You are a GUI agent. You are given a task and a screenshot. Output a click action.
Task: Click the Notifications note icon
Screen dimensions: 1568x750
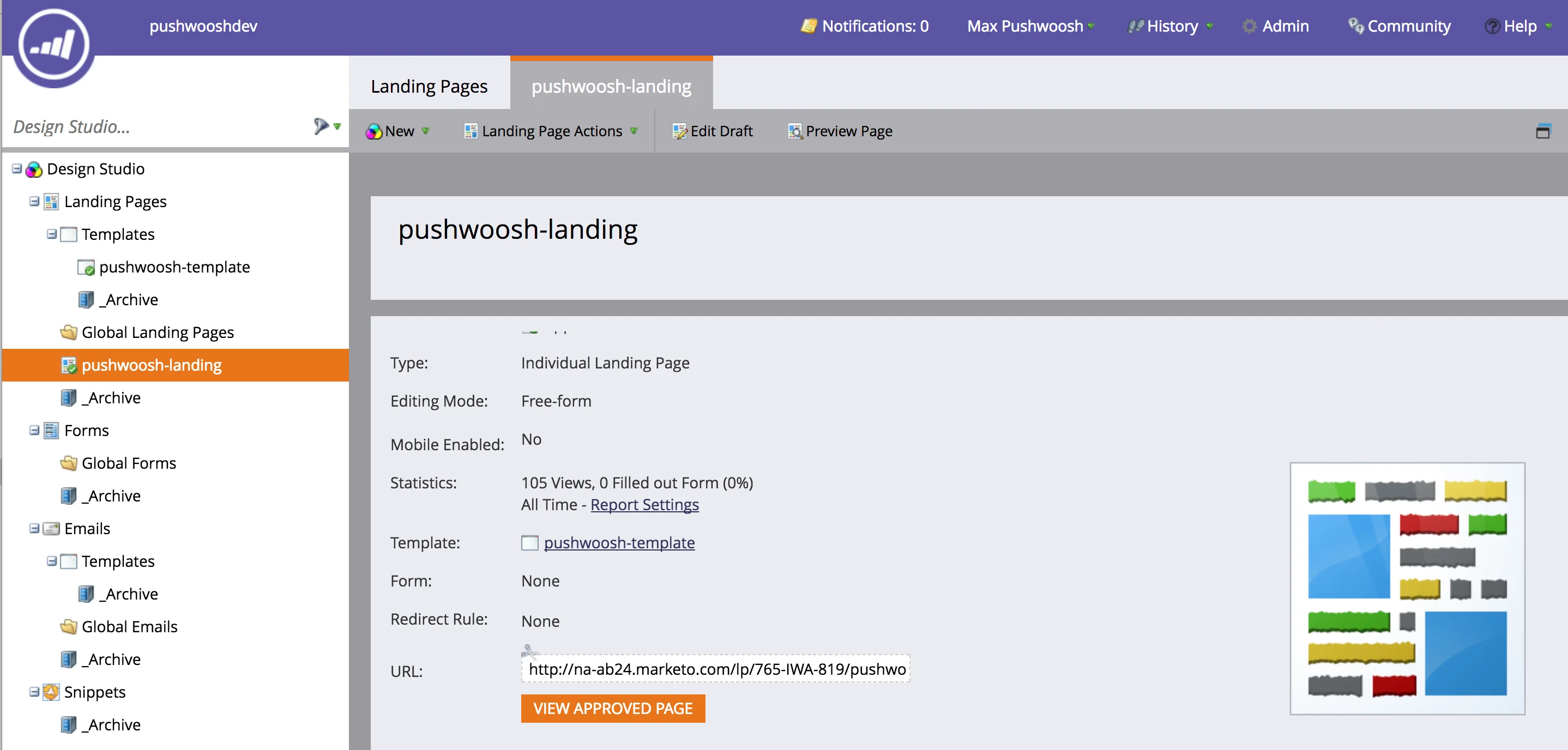[x=809, y=26]
